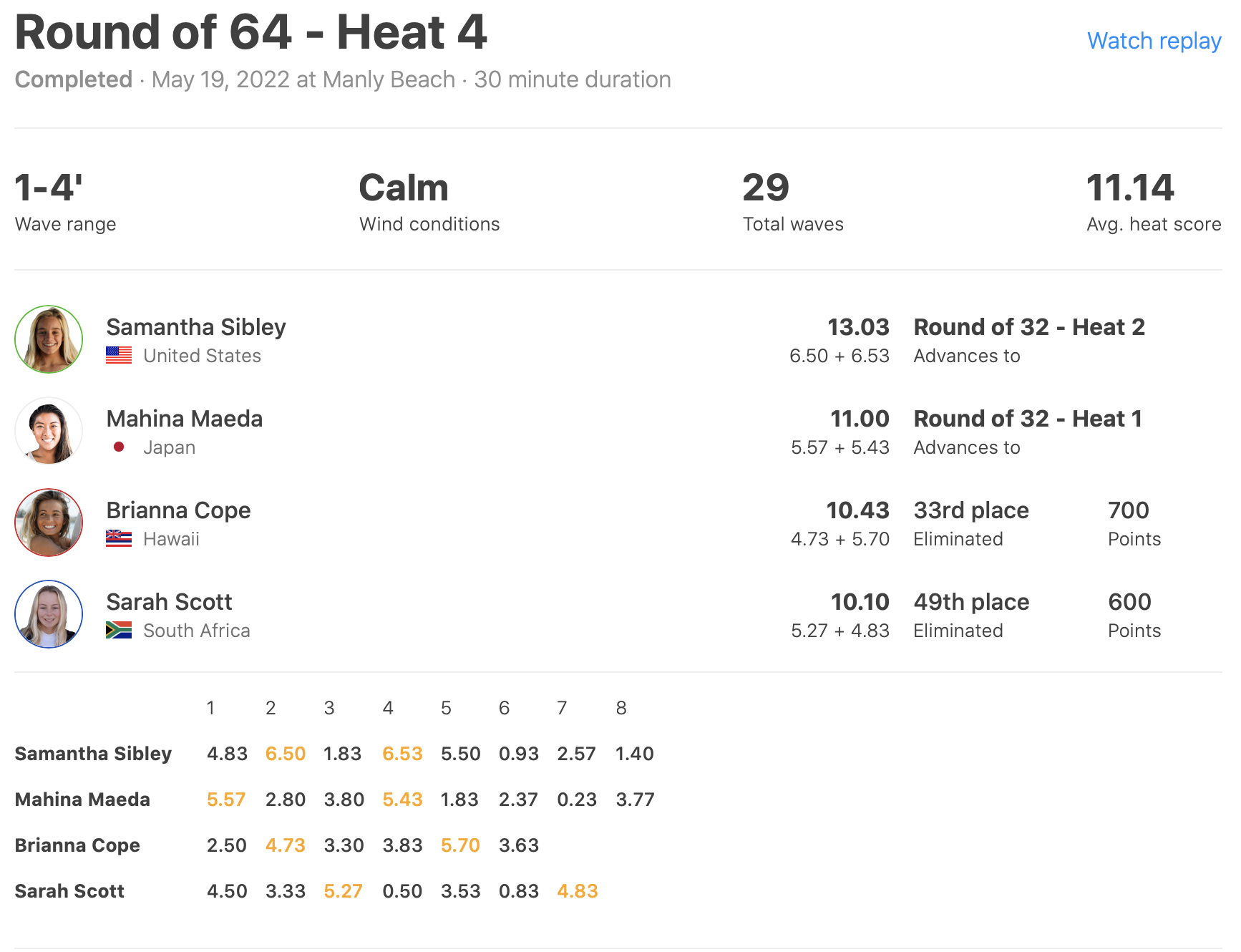Click Brianna Cope's highlighted 5.70 wave score
The width and height of the screenshot is (1241, 952).
click(460, 845)
